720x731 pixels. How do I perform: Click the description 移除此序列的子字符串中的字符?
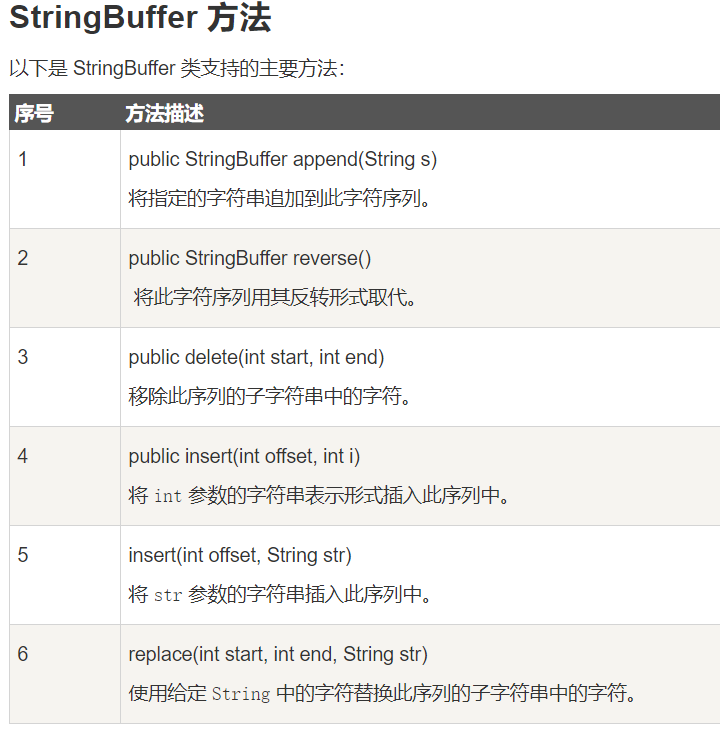click(270, 396)
